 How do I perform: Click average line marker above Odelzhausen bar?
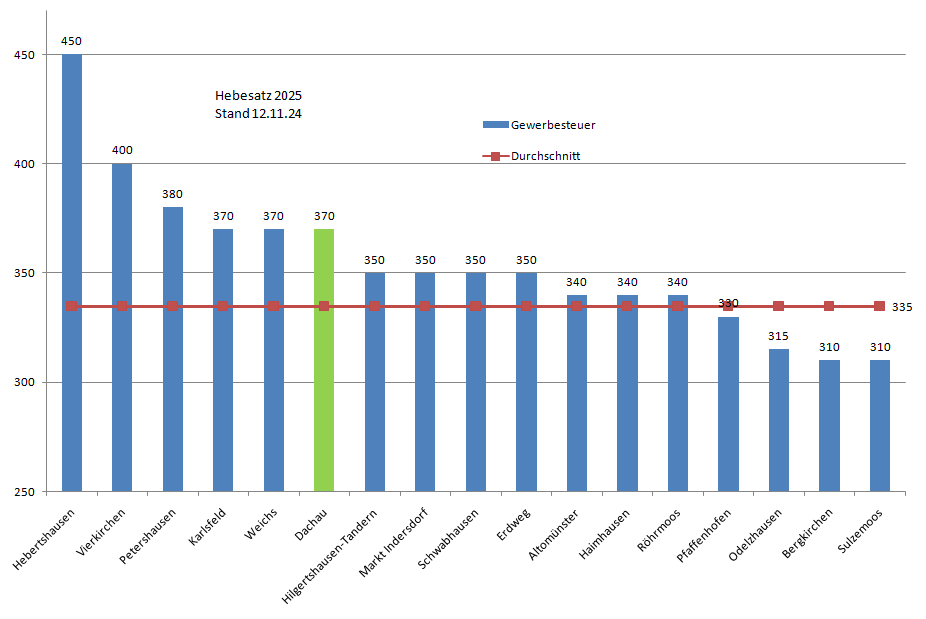pos(778,306)
